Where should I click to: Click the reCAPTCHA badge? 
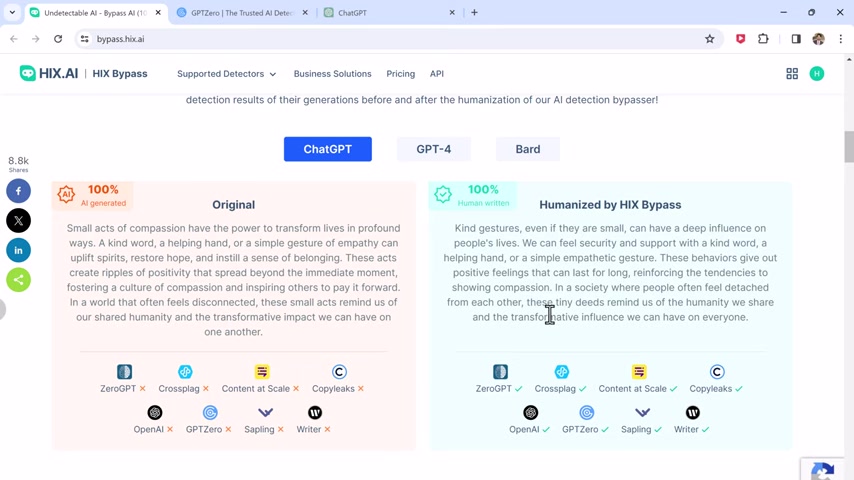[x=822, y=470]
